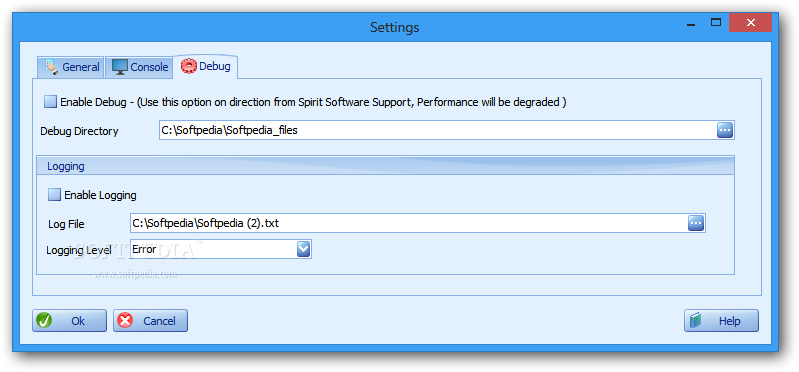
Task: Expand the Logging Level dropdown arrow
Action: pos(303,249)
